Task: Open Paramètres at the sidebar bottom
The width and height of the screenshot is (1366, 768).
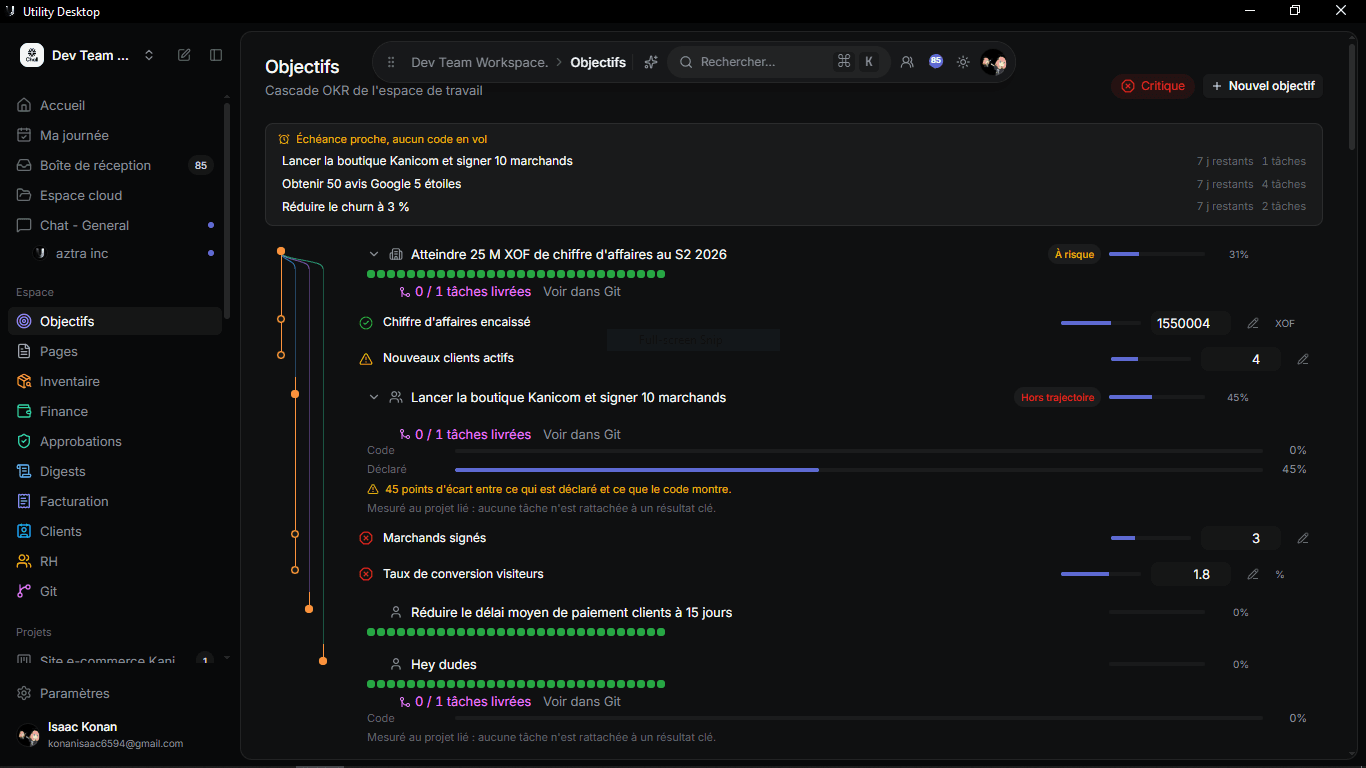Action: tap(115, 693)
